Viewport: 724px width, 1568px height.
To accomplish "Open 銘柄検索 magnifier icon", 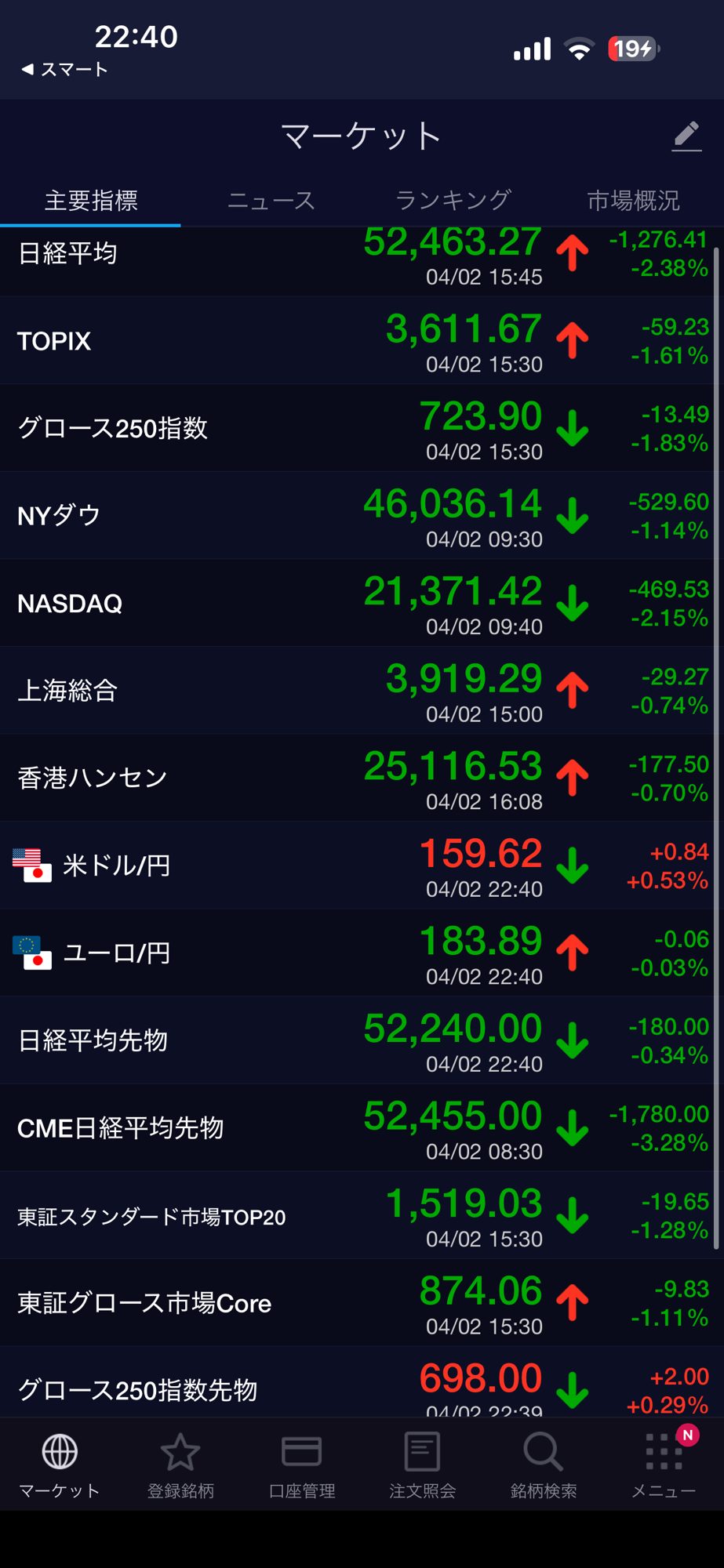I will tap(543, 1452).
